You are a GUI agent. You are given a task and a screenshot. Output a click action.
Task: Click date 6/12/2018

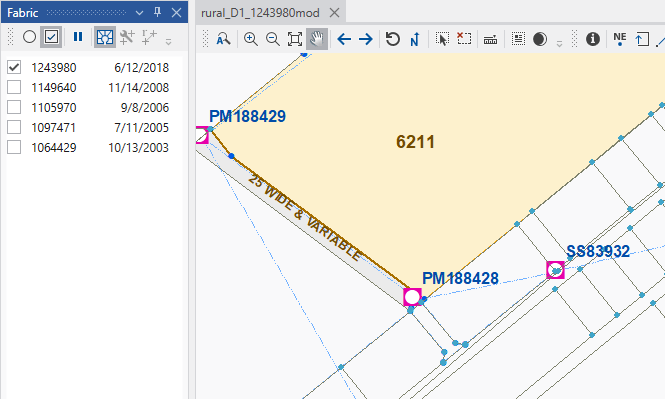(141, 67)
